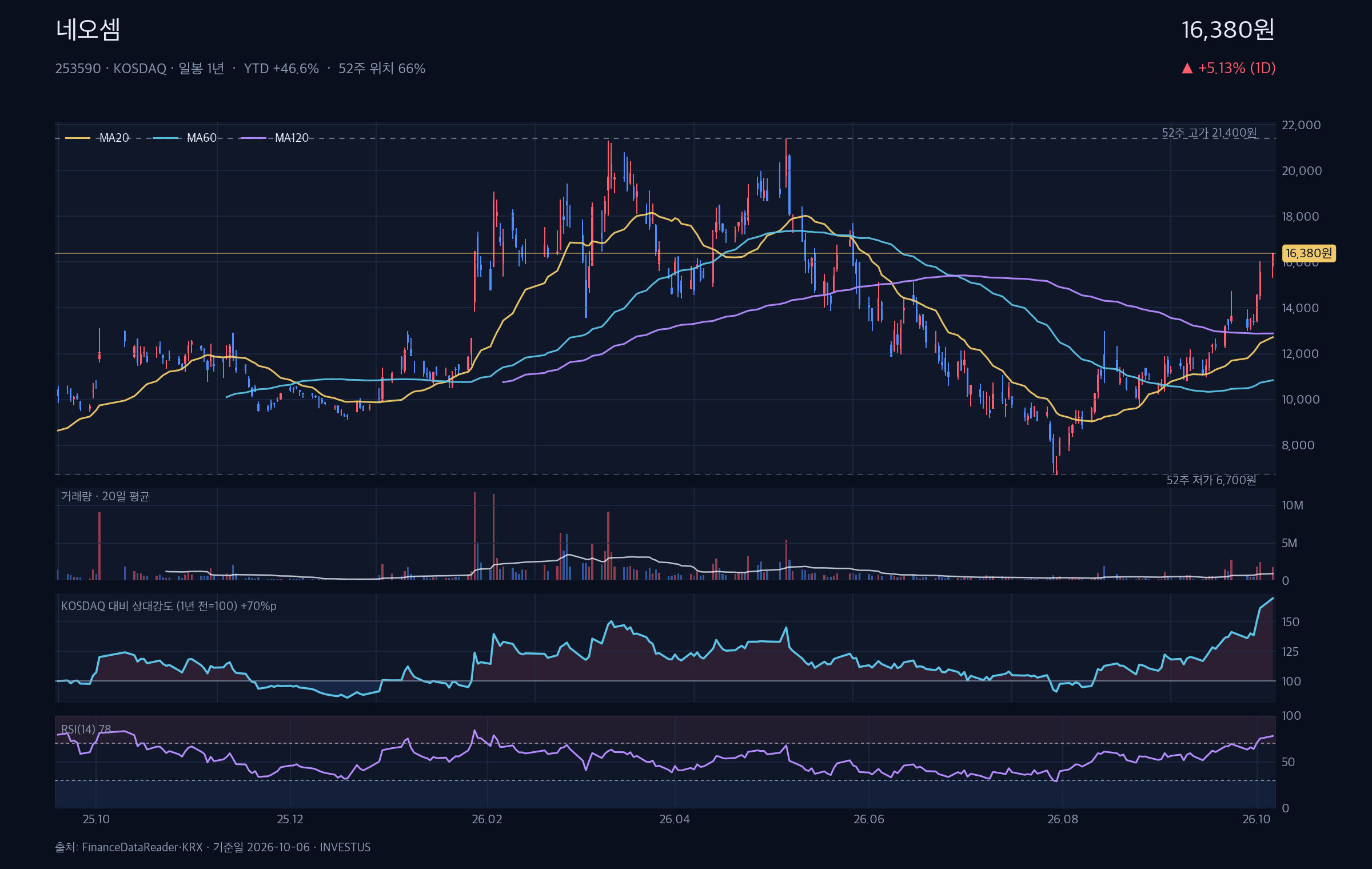Click the +5.13% (1D) change label

tap(1237, 69)
